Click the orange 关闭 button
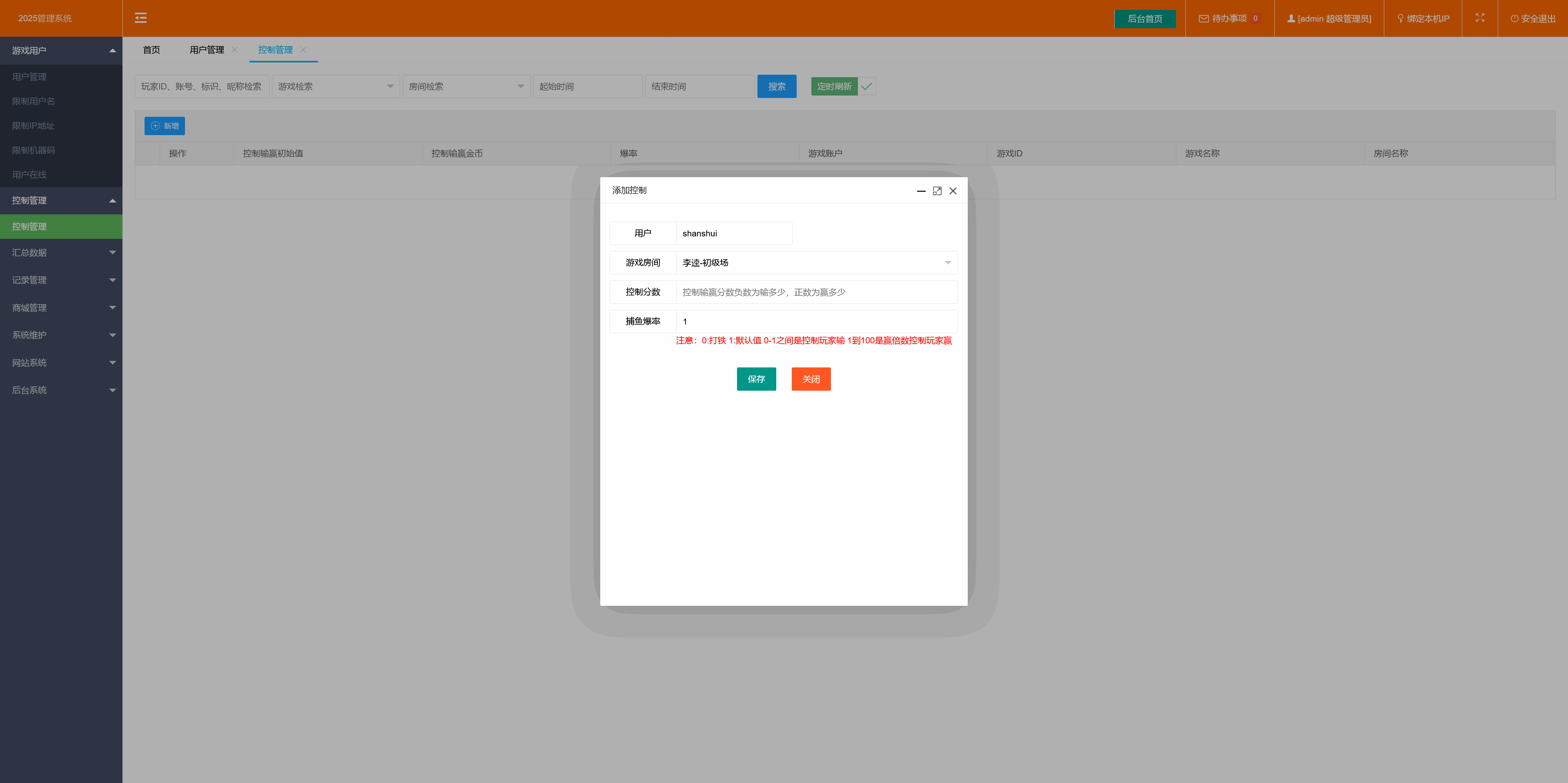This screenshot has height=783, width=1568. click(x=811, y=379)
